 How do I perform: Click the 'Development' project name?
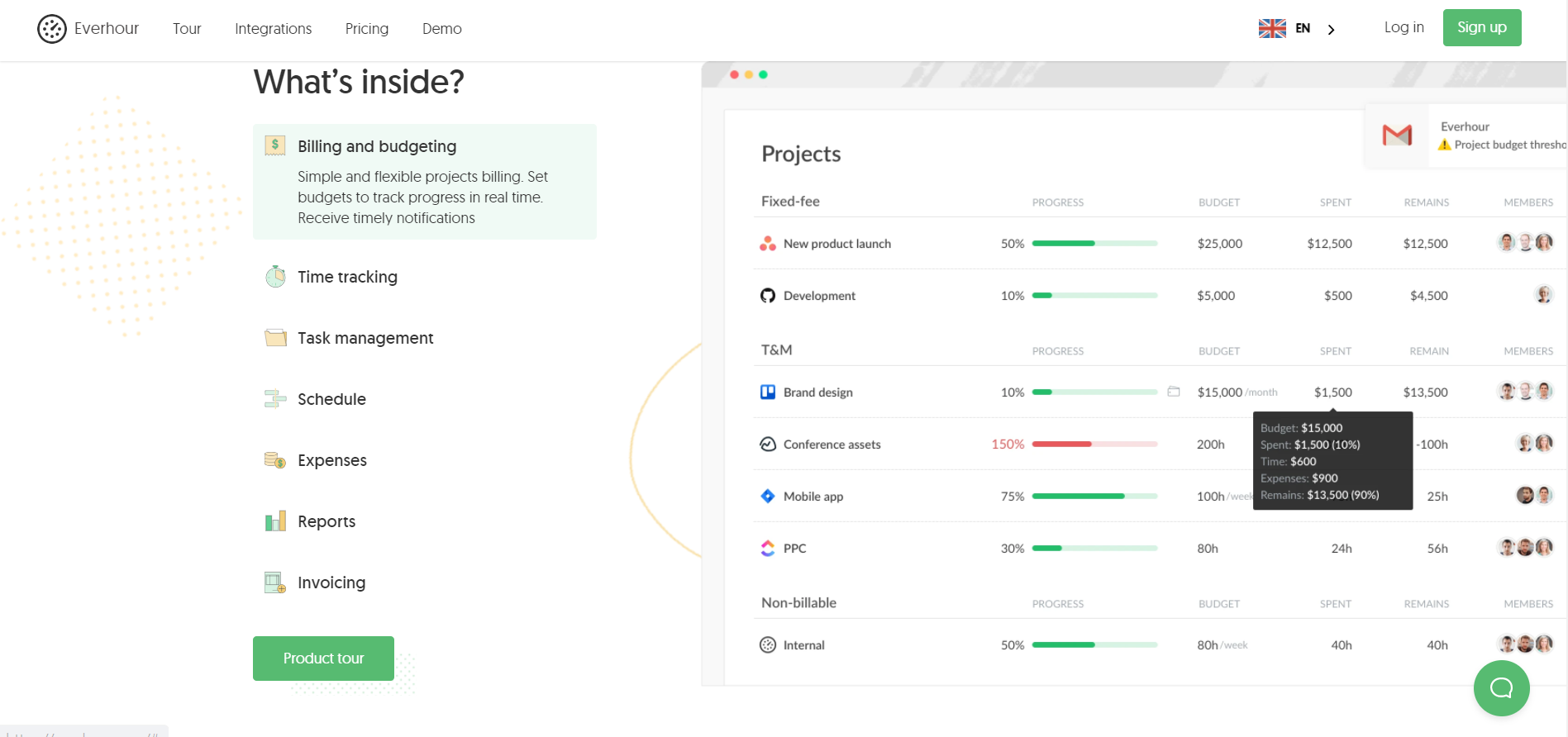(x=819, y=296)
